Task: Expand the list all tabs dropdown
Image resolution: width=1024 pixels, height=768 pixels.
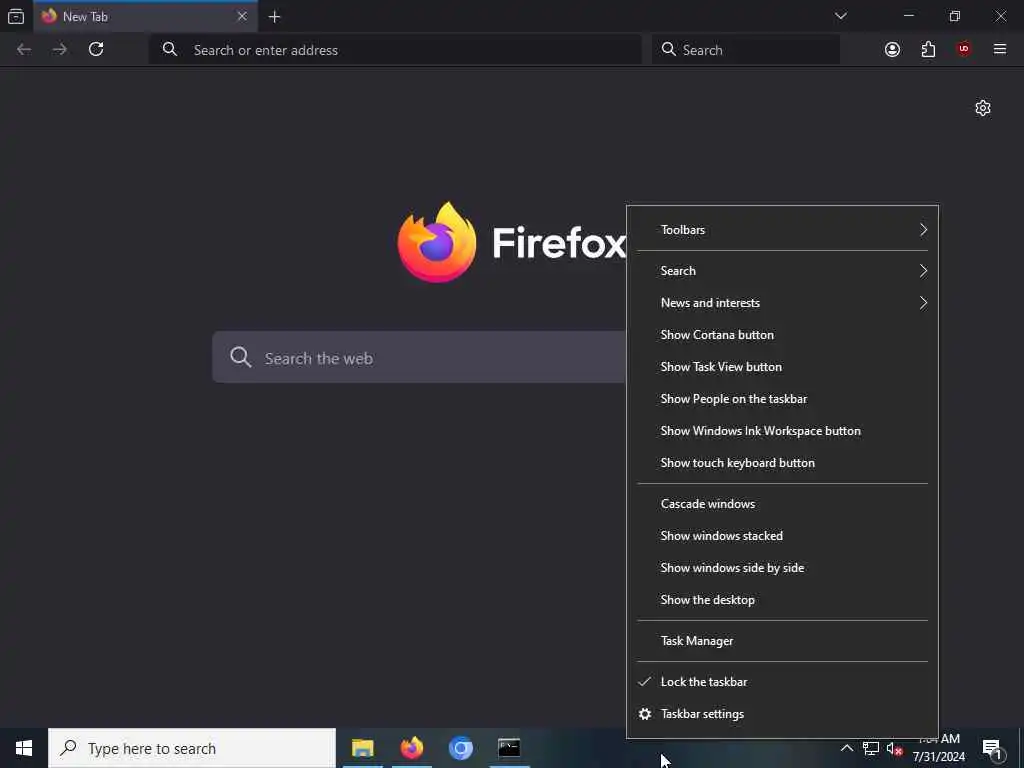Action: coord(840,16)
